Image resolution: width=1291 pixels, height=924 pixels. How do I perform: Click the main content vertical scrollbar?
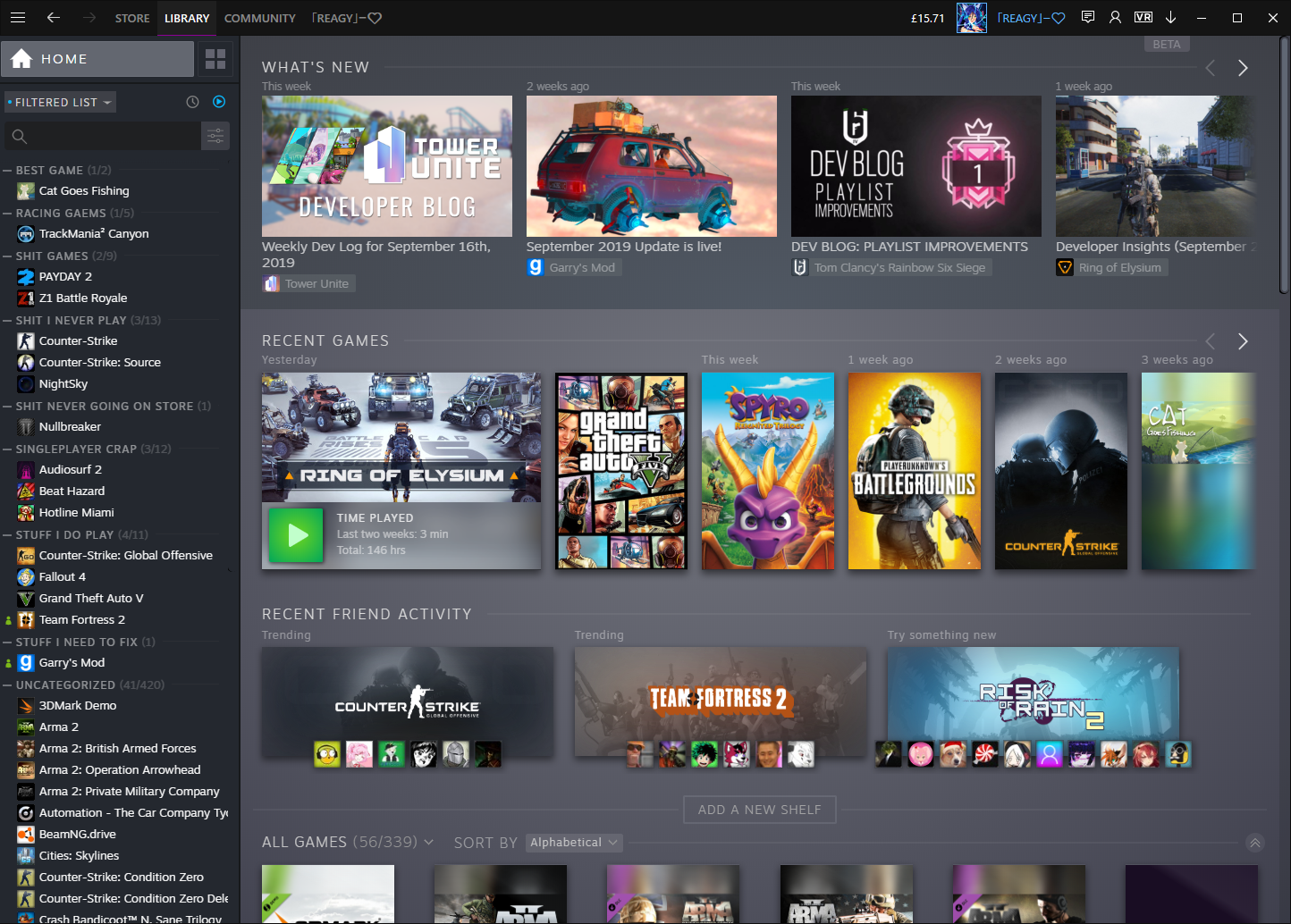click(x=1285, y=166)
